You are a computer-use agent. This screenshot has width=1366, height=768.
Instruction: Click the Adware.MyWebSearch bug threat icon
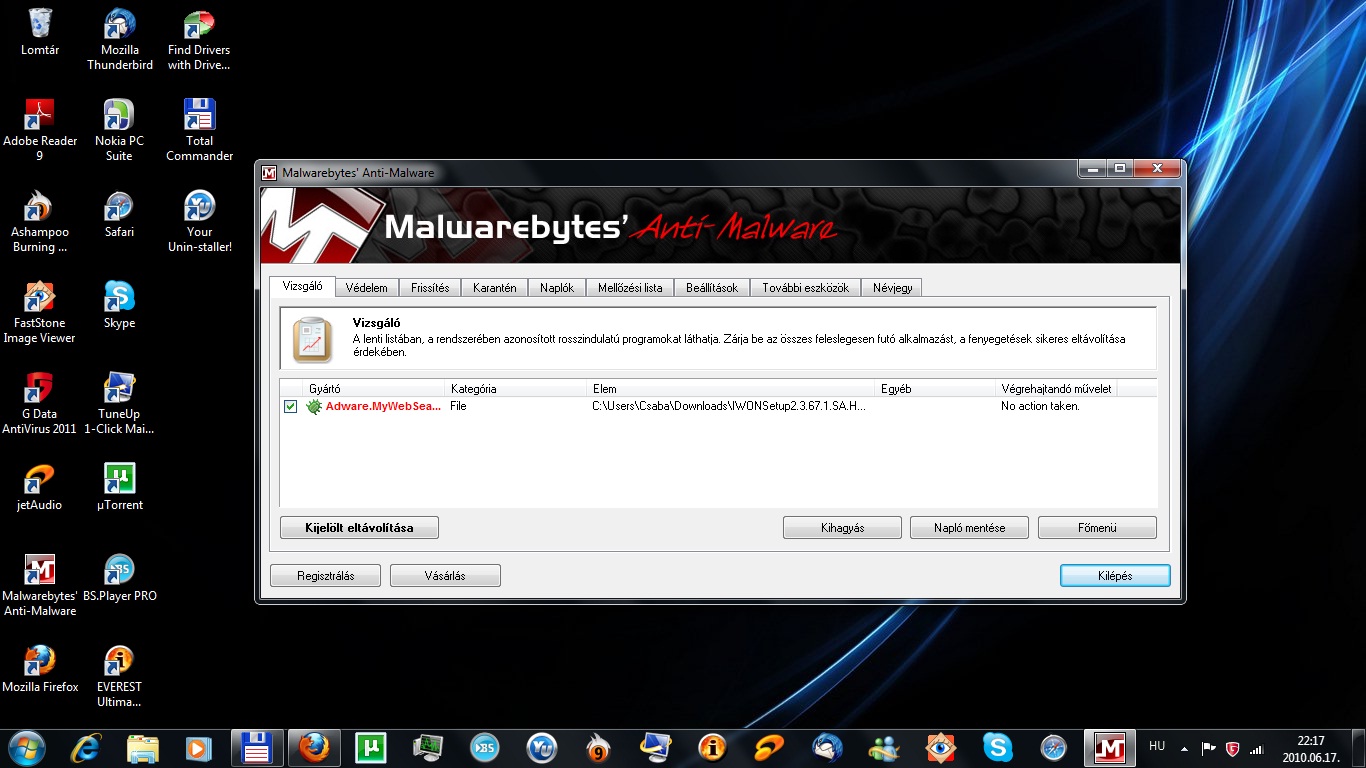(x=314, y=407)
